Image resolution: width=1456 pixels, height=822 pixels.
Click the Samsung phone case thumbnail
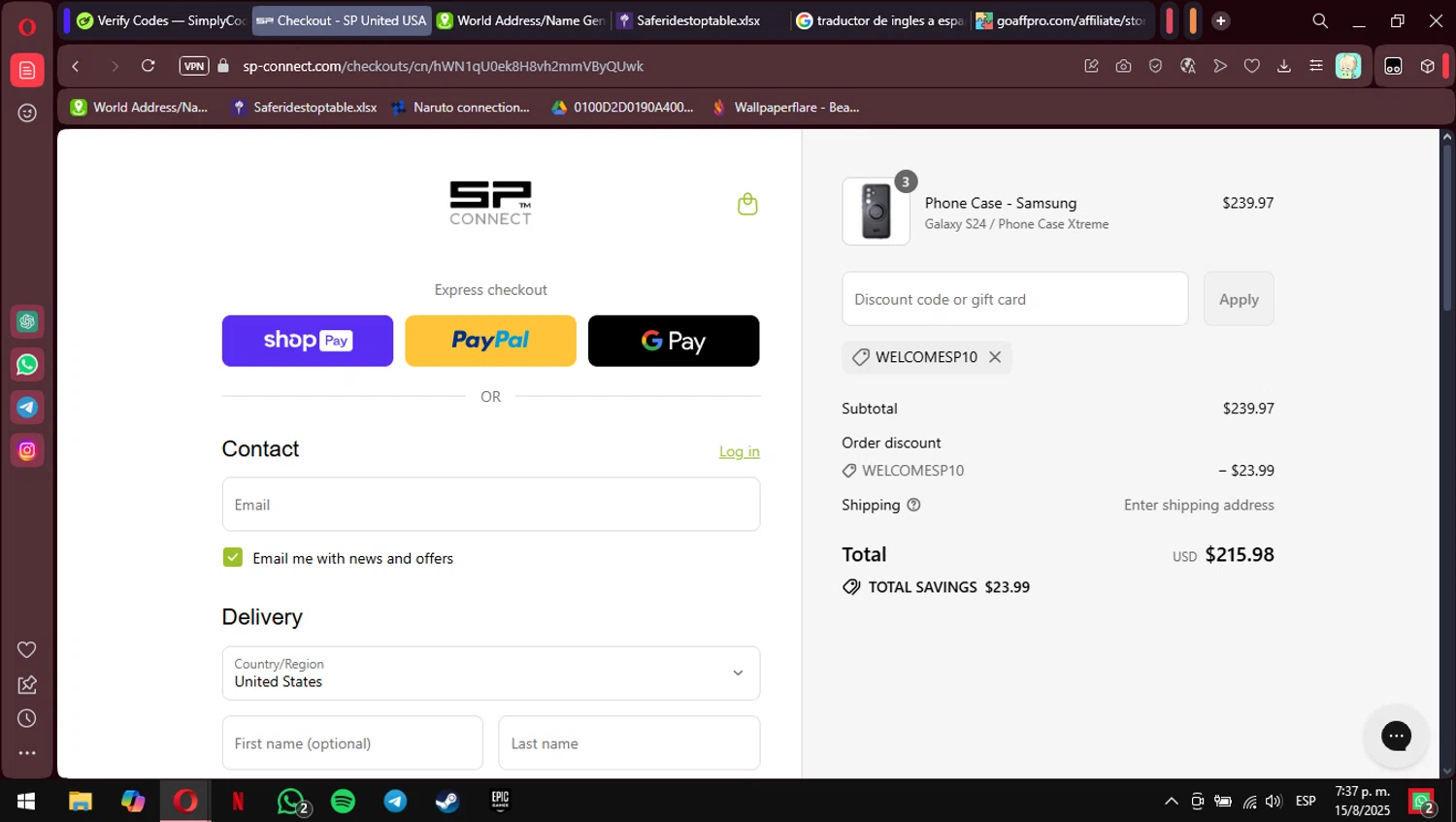click(877, 212)
